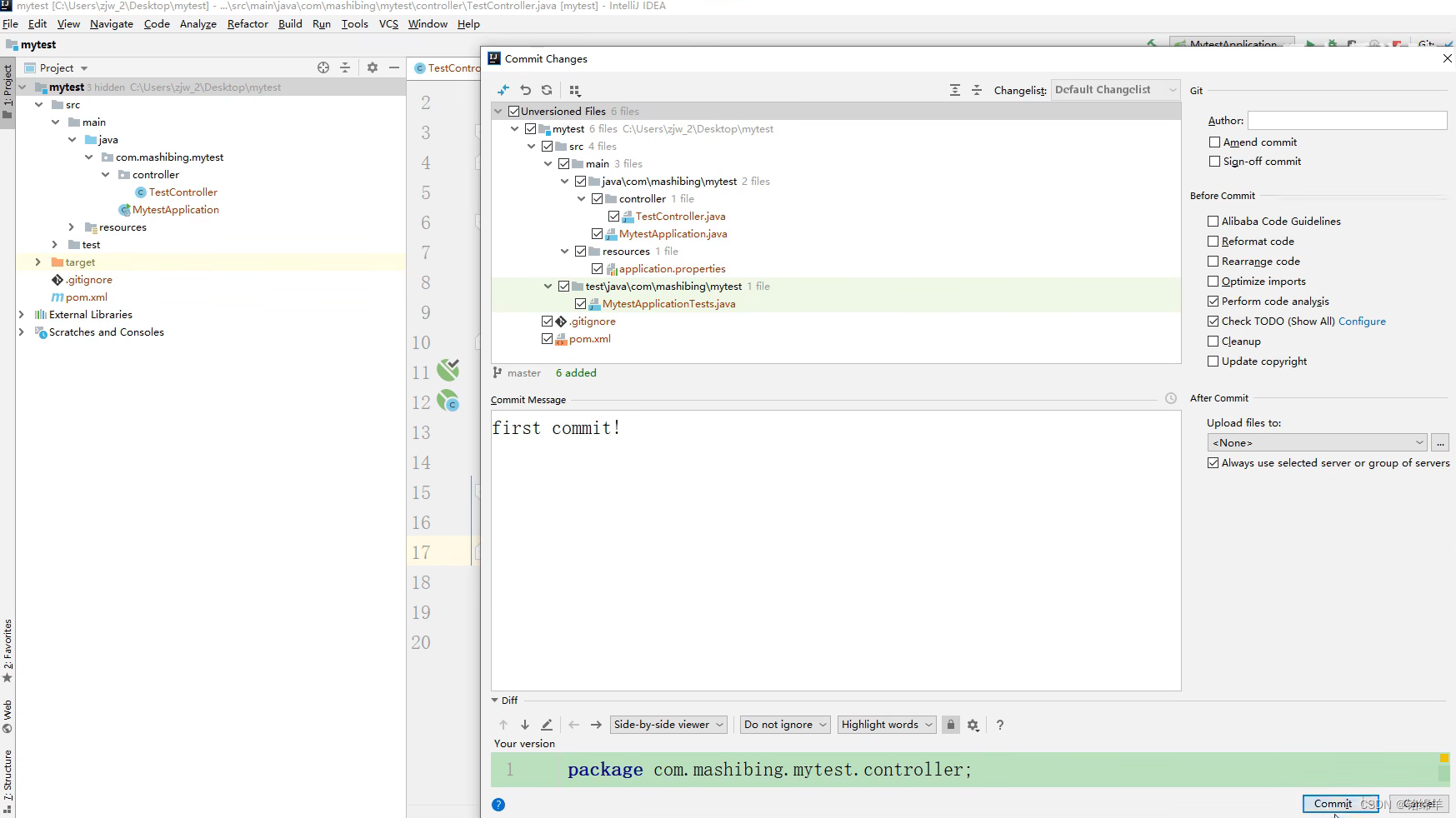Open the Analyze menu
Image resolution: width=1456 pixels, height=818 pixels.
(x=198, y=24)
